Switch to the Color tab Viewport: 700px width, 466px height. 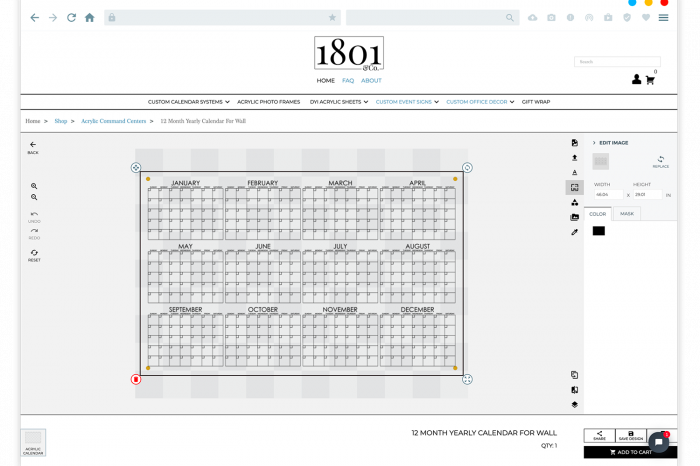pos(597,214)
